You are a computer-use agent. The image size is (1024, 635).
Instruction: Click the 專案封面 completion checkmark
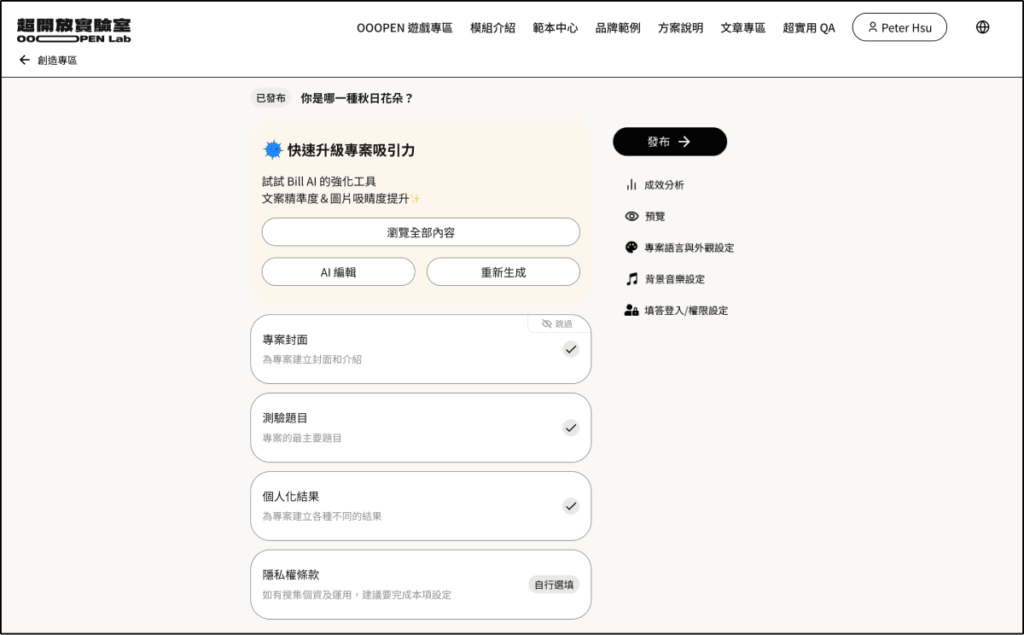click(570, 349)
